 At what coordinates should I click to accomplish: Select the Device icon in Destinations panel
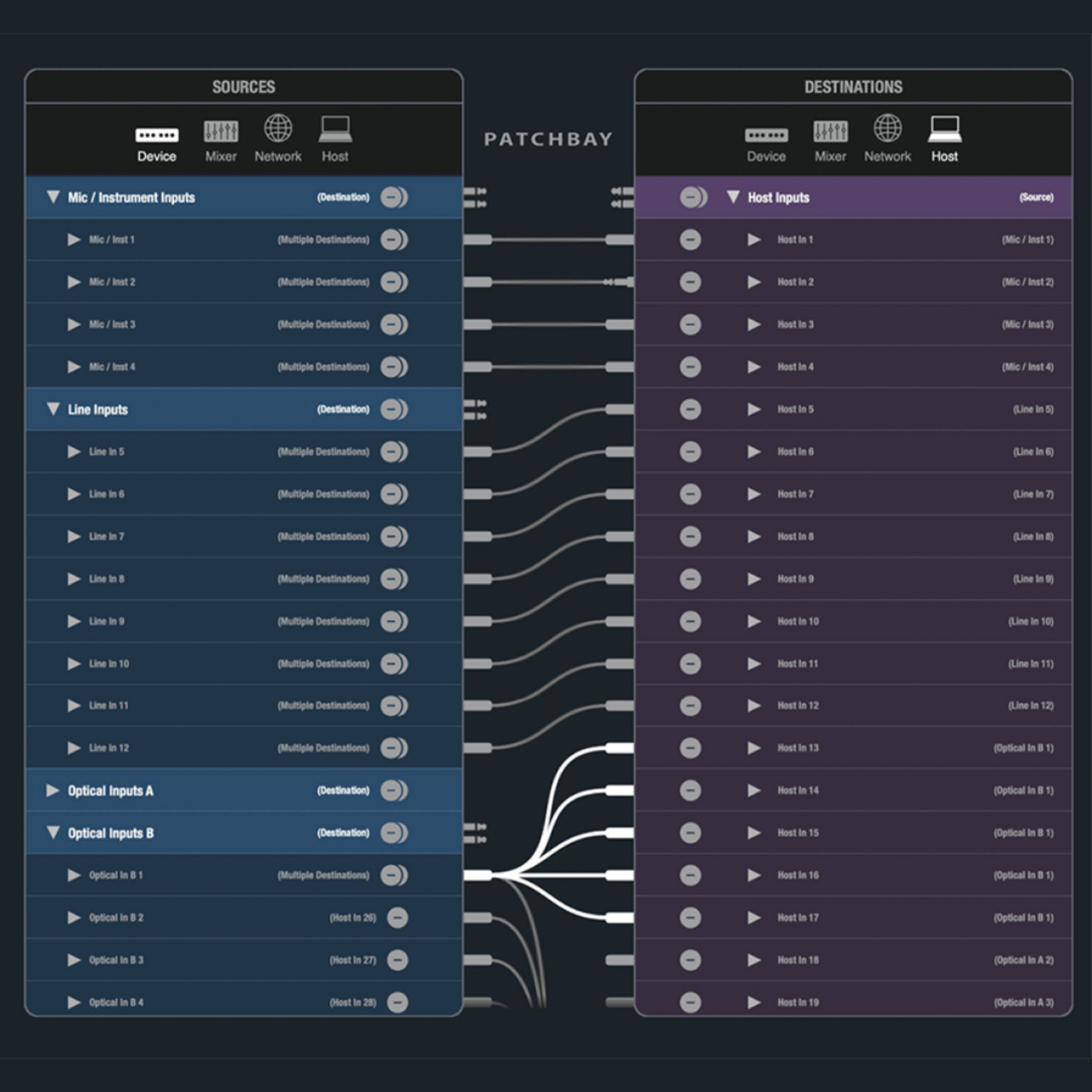(766, 135)
